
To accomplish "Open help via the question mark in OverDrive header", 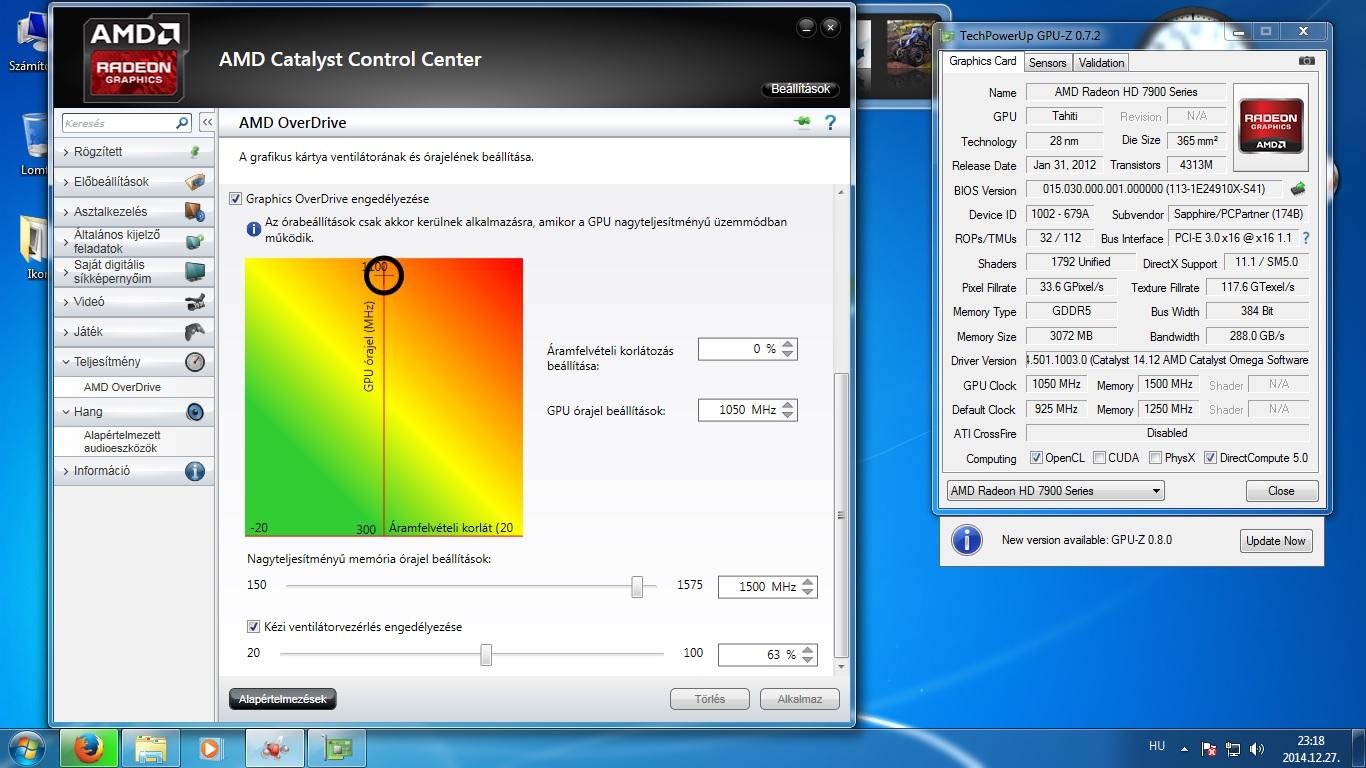I will click(x=830, y=123).
